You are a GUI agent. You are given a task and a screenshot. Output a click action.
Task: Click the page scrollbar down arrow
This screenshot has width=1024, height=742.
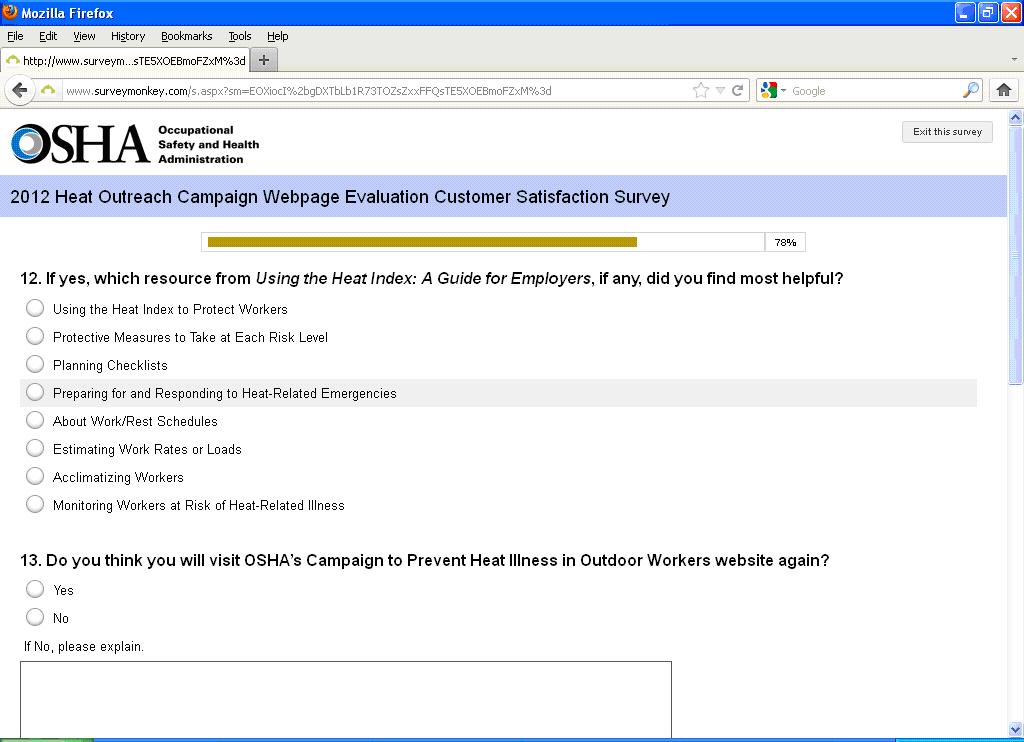tap(1016, 730)
